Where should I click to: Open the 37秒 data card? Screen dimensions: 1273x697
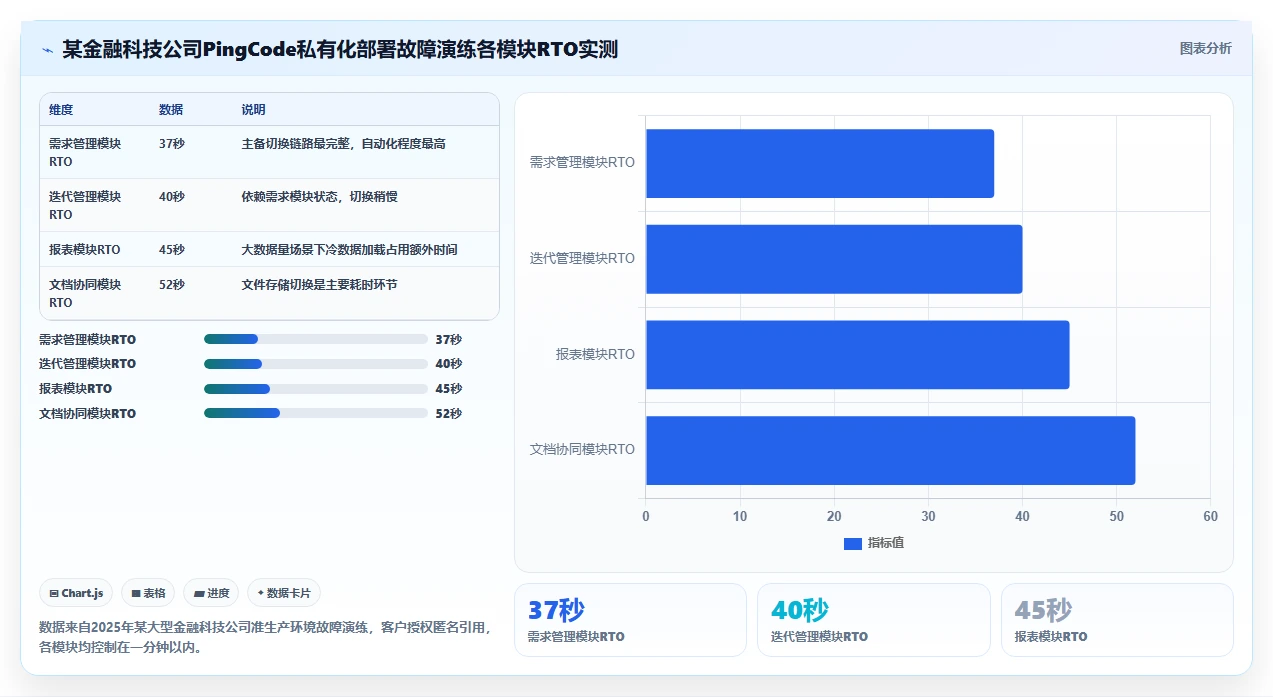tap(630, 620)
